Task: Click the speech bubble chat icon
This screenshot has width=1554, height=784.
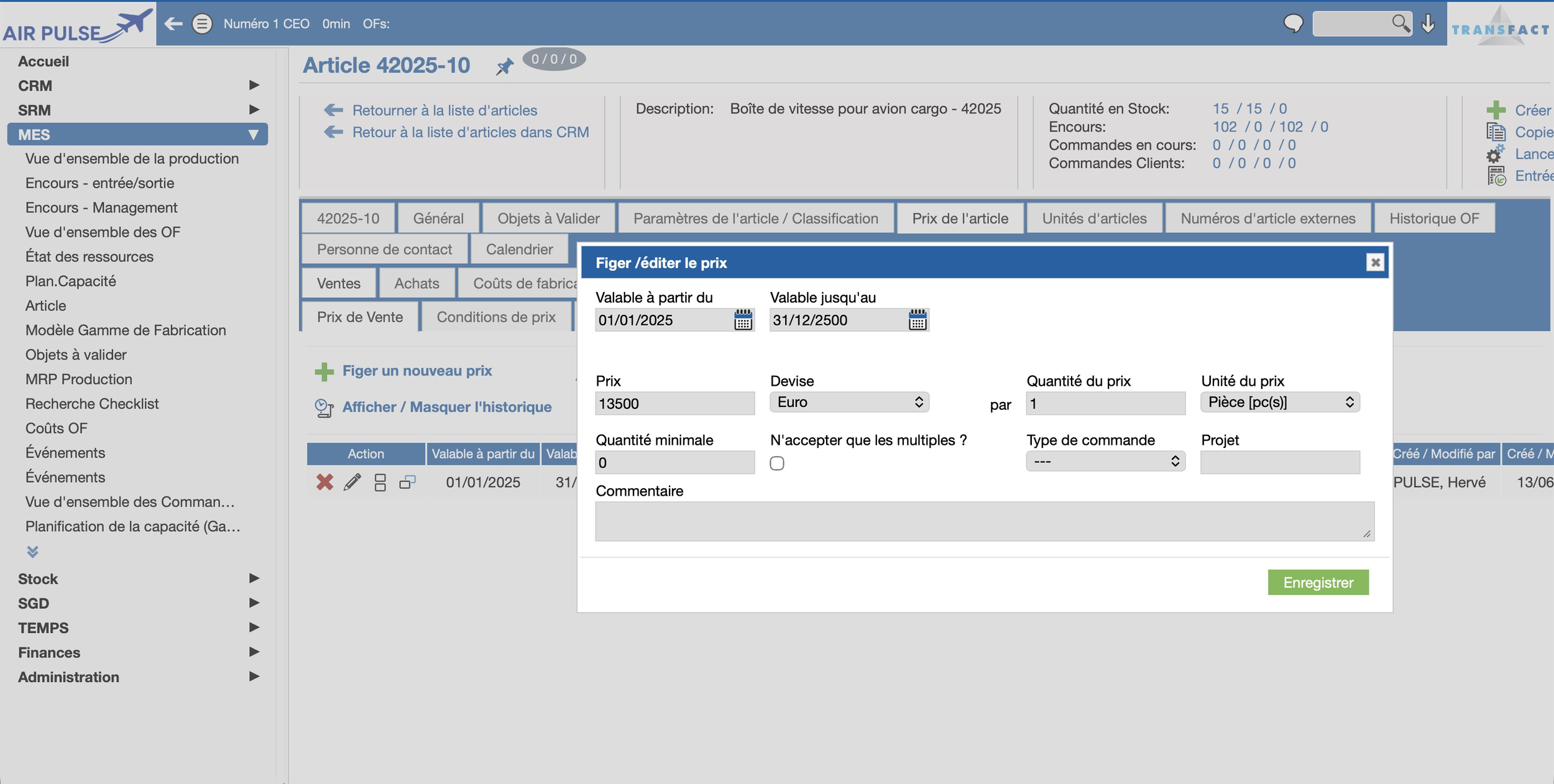Action: (x=1293, y=24)
